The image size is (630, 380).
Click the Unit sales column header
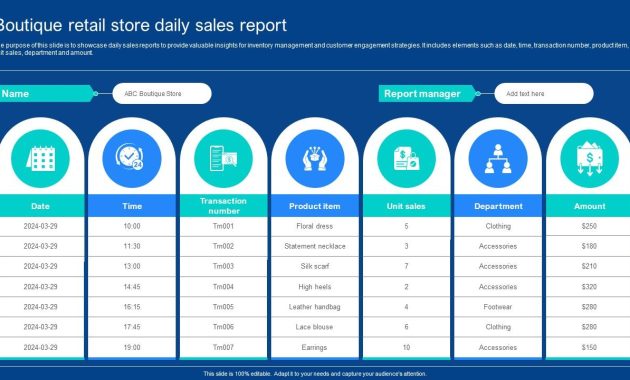(x=407, y=206)
